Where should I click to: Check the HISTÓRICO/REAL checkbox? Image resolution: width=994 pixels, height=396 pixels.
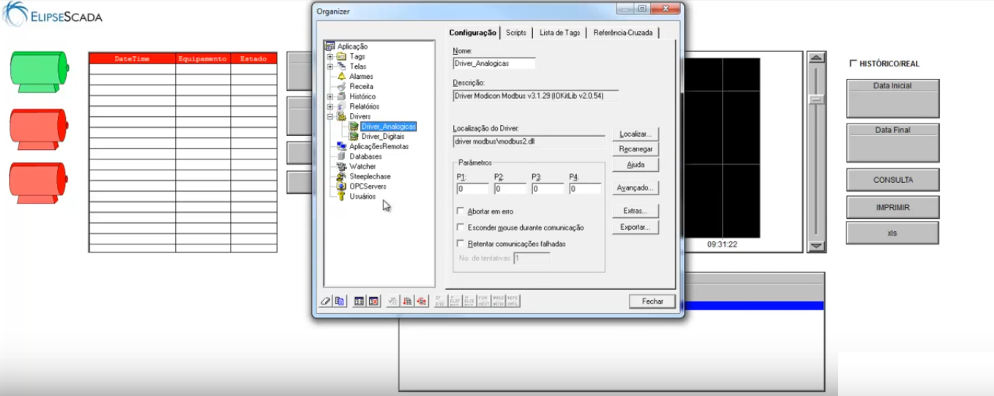click(853, 63)
